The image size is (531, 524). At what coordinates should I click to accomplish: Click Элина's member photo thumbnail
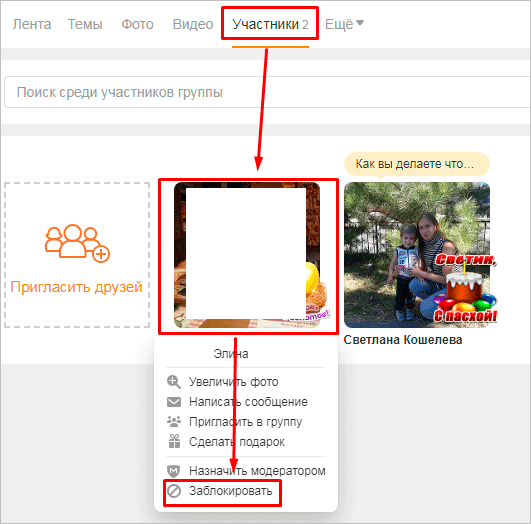coord(247,255)
